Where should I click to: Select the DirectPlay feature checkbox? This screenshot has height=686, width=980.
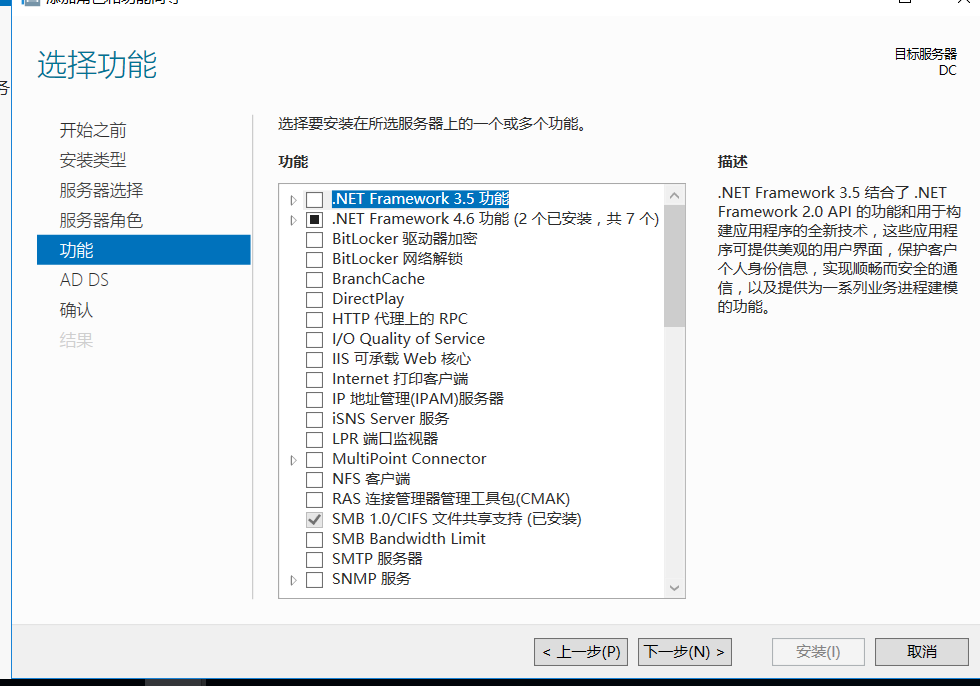(x=314, y=299)
